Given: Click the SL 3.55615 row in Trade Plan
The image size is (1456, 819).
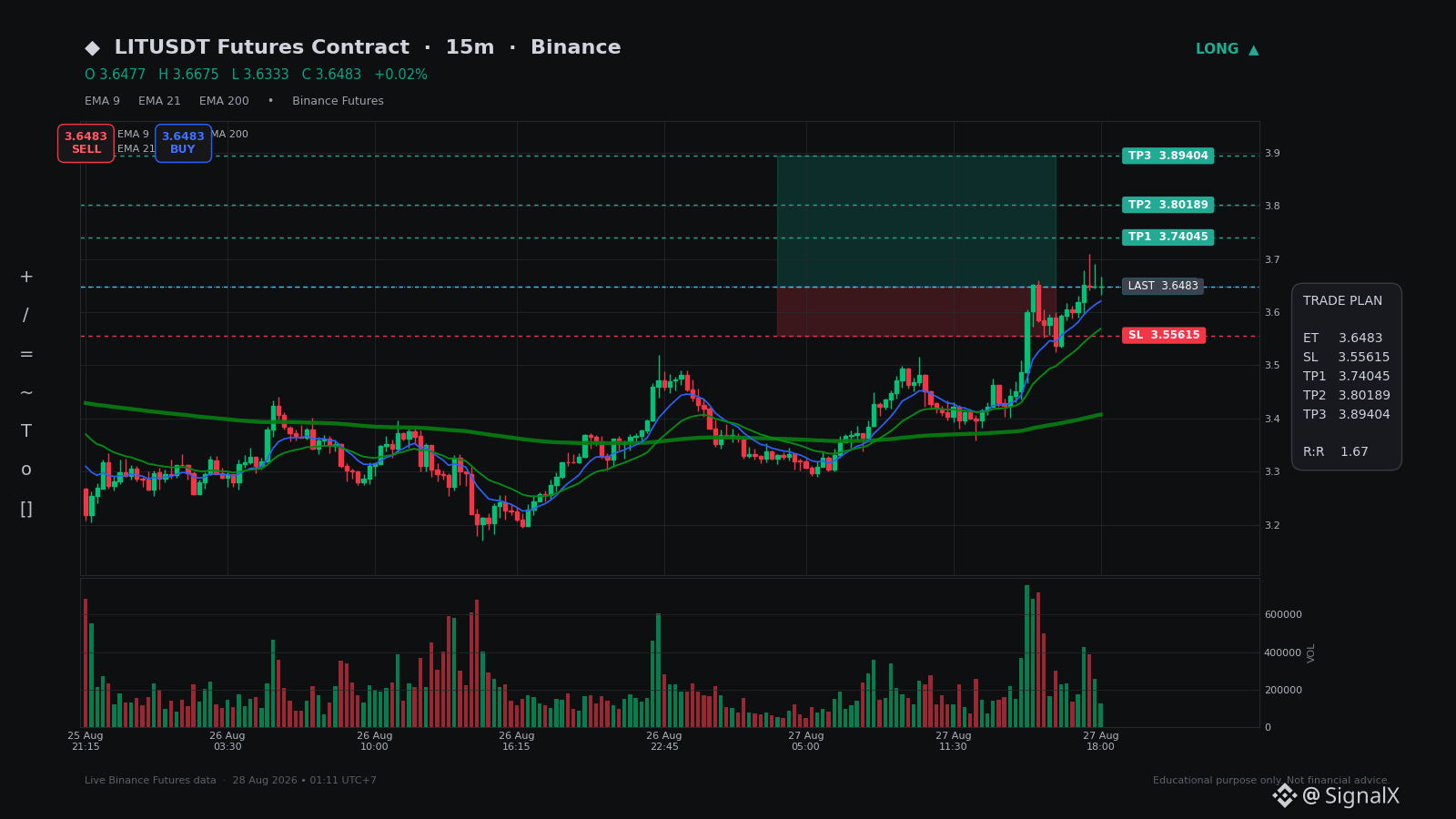Looking at the screenshot, I should coord(1346,358).
